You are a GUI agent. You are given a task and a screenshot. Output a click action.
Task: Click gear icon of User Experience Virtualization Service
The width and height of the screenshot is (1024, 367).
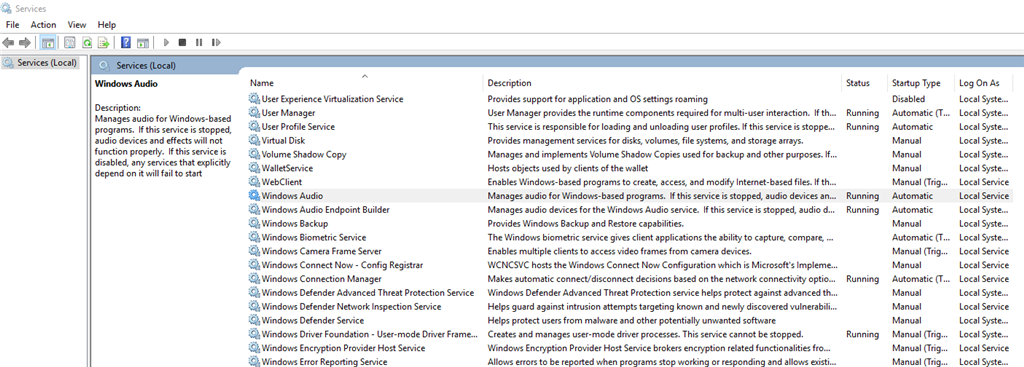(x=254, y=99)
